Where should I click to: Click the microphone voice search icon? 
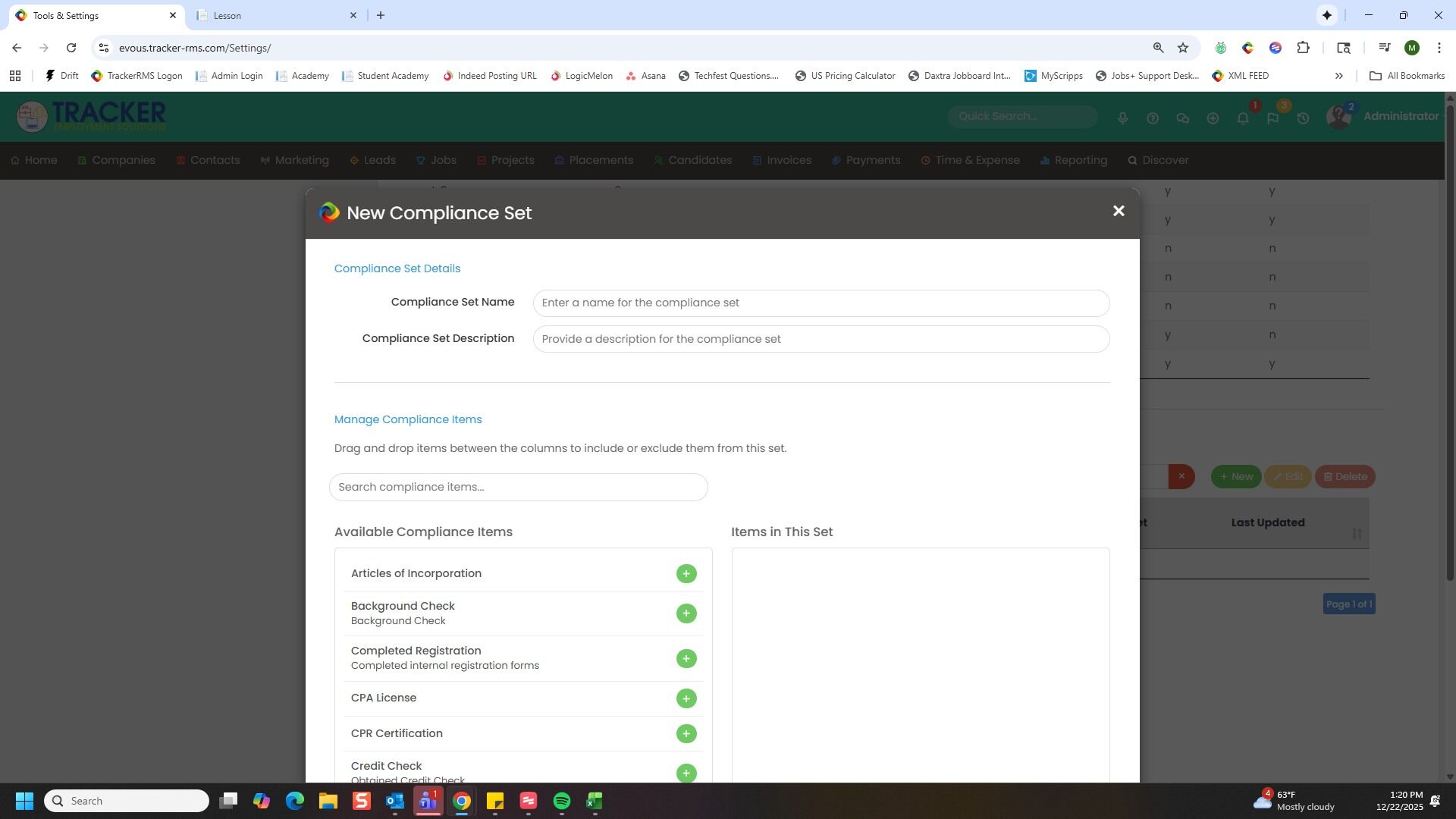coord(1122,118)
